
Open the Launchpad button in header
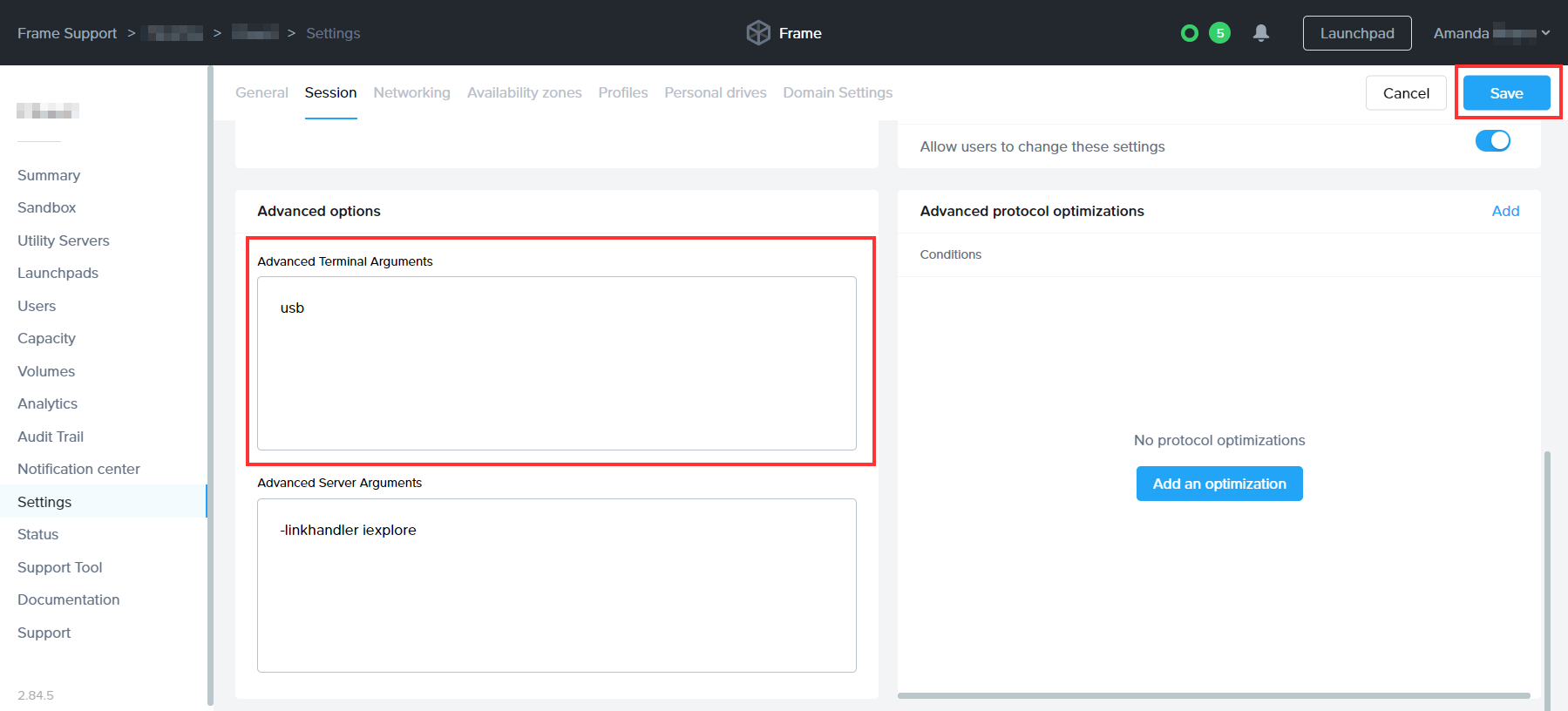pyautogui.click(x=1357, y=33)
